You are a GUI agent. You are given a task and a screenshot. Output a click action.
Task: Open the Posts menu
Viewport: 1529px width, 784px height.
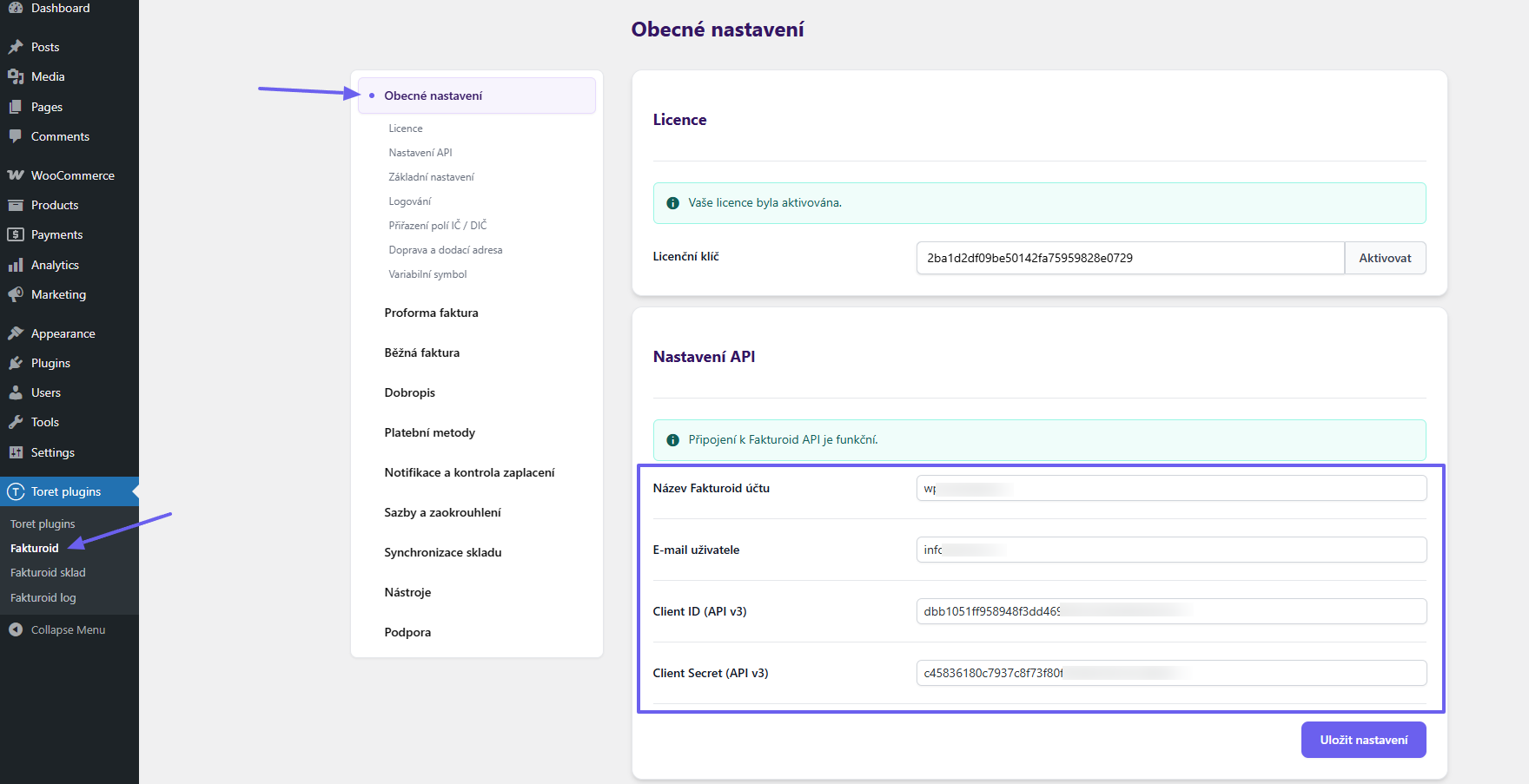click(69, 47)
